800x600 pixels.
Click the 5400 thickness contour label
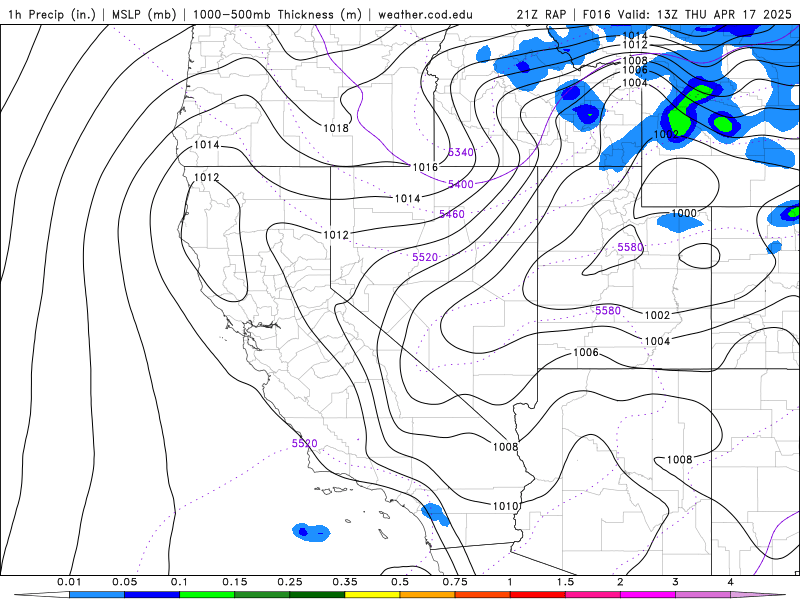pos(461,184)
